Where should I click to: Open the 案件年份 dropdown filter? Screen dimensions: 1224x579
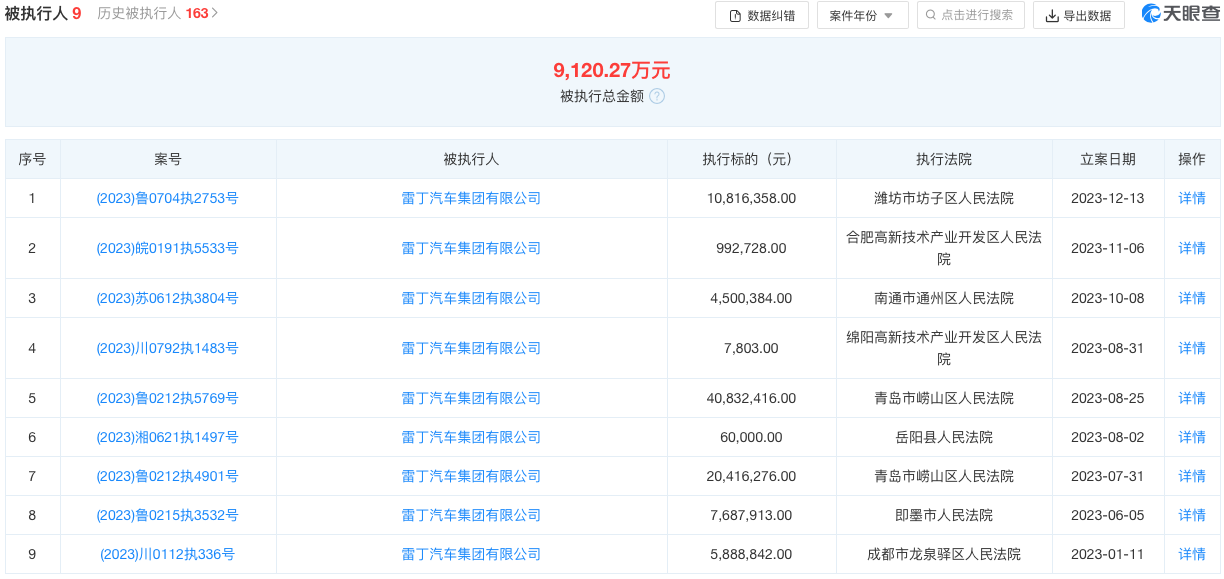862,15
